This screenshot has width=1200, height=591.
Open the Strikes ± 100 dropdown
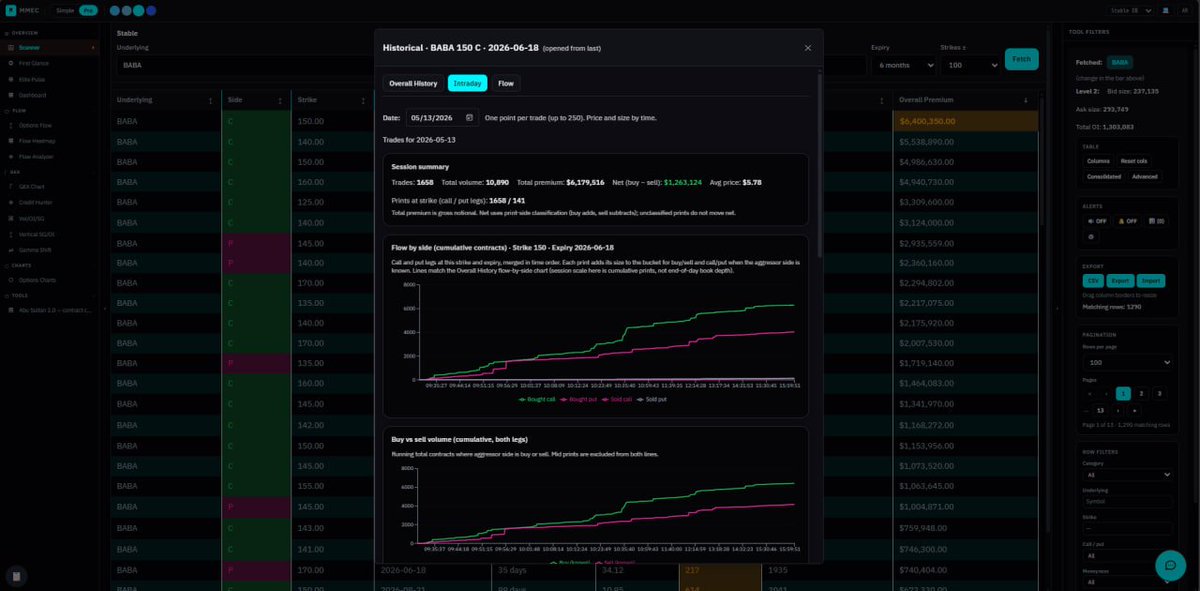coord(968,64)
